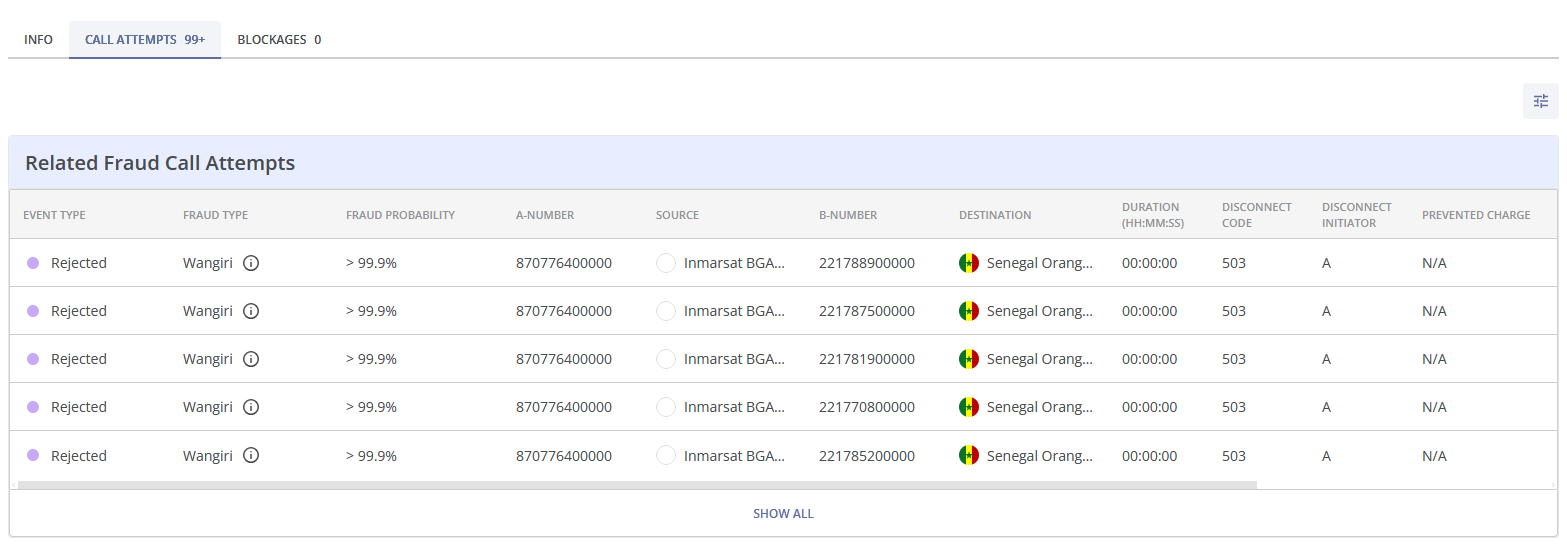Click disconnect initiator A in 221770800000 row
Image resolution: width=1567 pixels, height=544 pixels.
1326,407
